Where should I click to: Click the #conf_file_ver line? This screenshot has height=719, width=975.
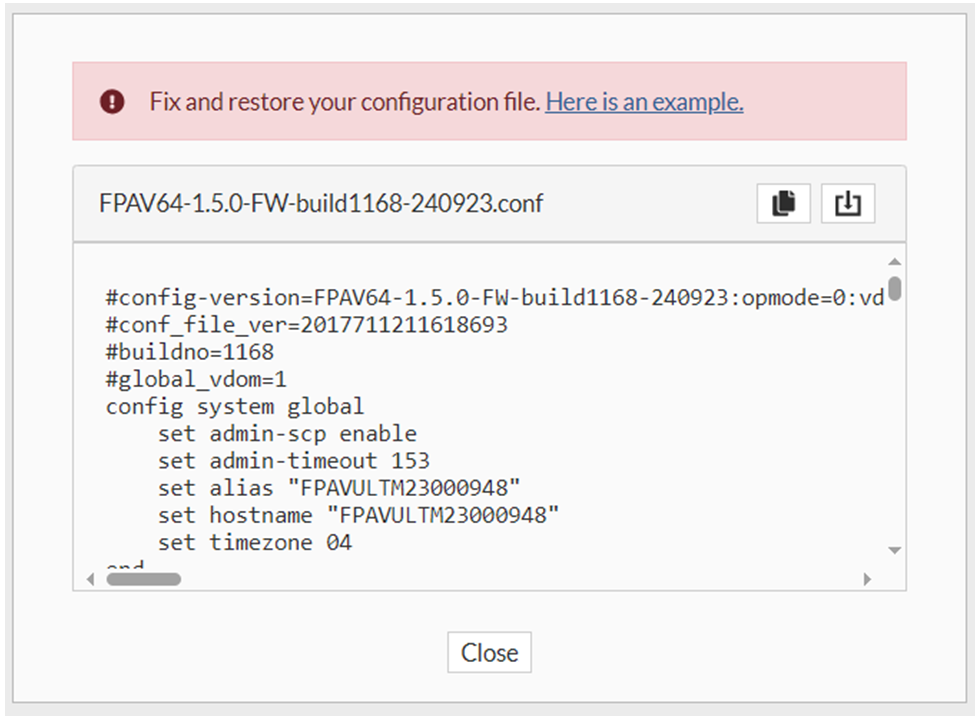(306, 325)
